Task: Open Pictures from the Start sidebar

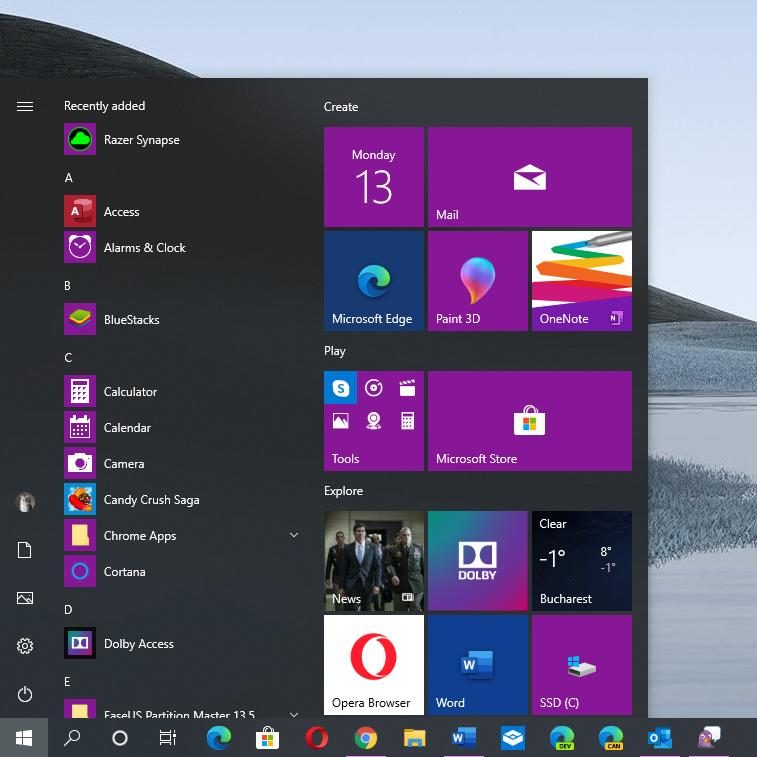Action: [x=25, y=598]
